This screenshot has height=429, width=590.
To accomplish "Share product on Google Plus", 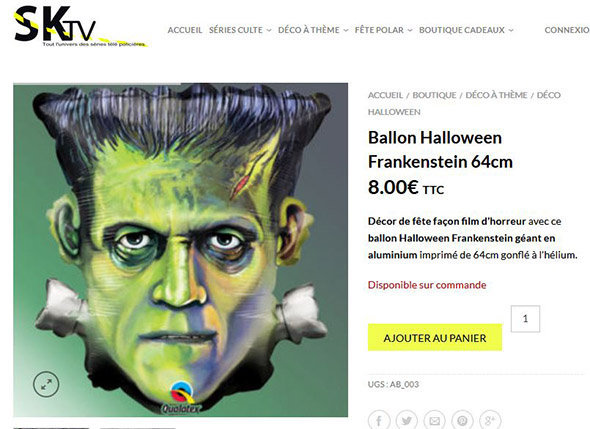I will tap(490, 420).
